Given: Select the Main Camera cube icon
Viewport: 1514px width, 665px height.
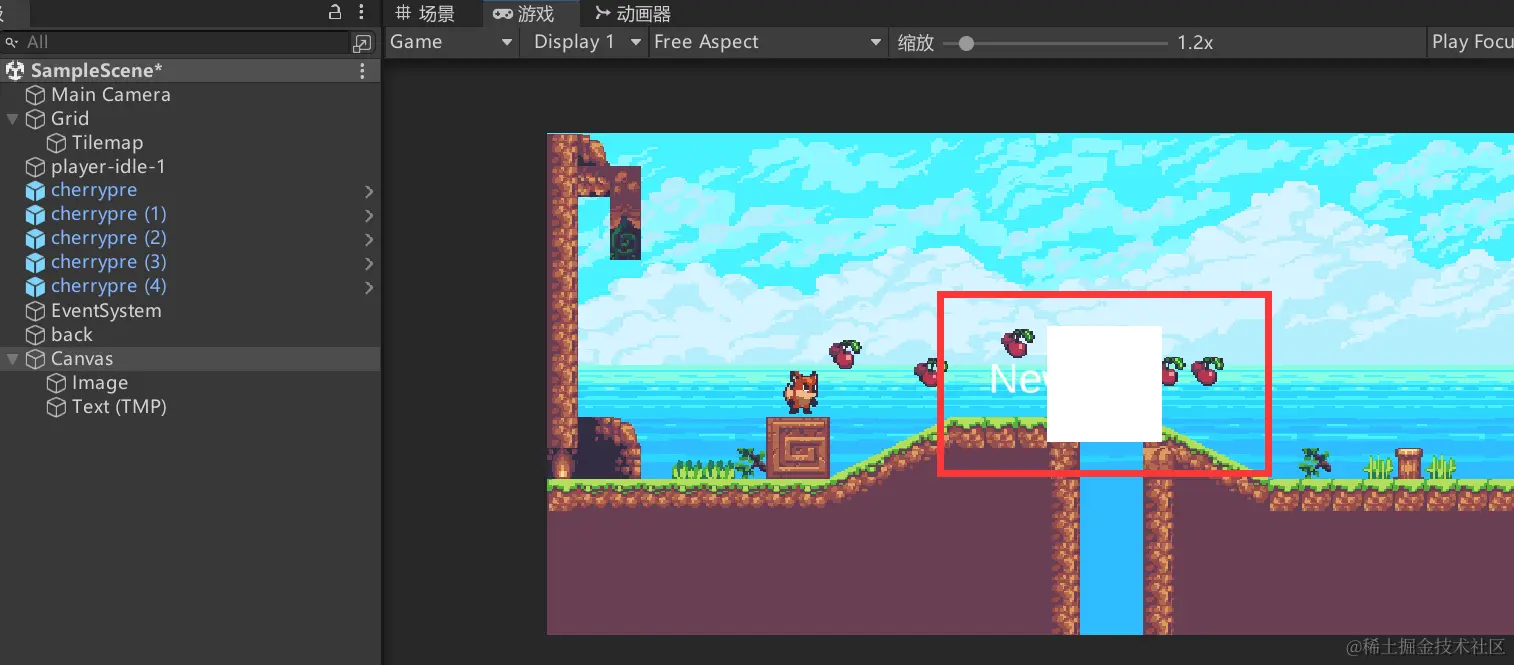Looking at the screenshot, I should tap(35, 95).
